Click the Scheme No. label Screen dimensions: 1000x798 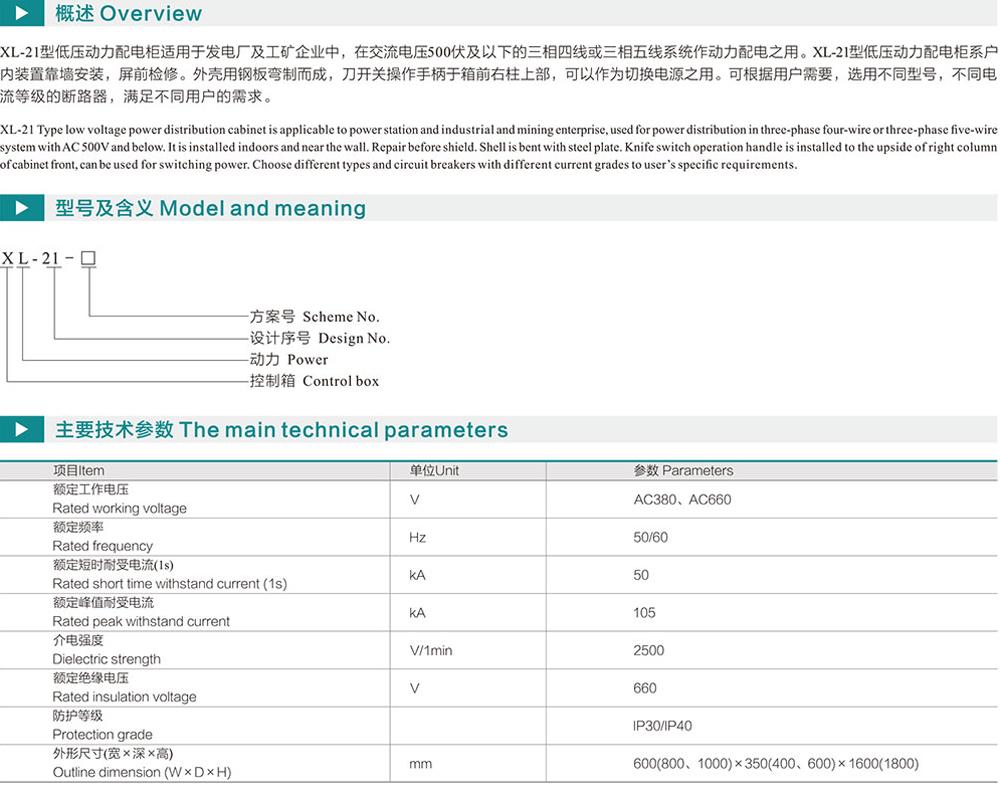(x=314, y=316)
